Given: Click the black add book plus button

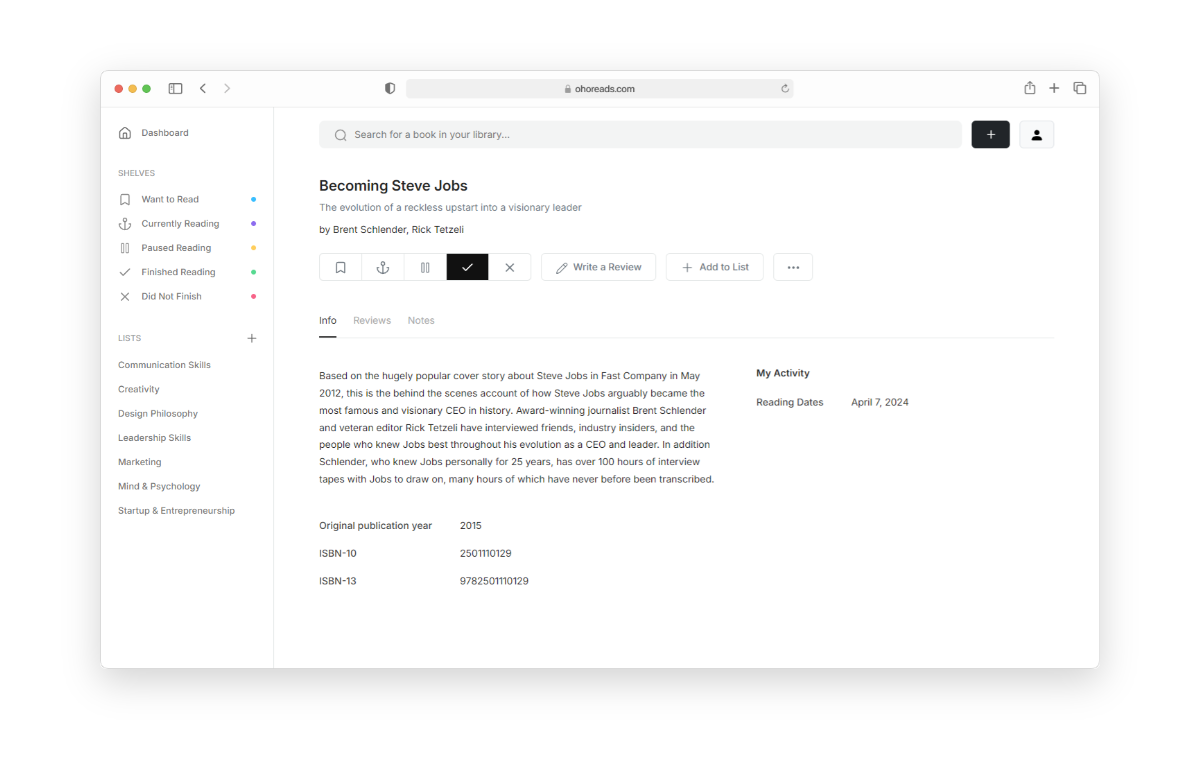Looking at the screenshot, I should (x=991, y=135).
